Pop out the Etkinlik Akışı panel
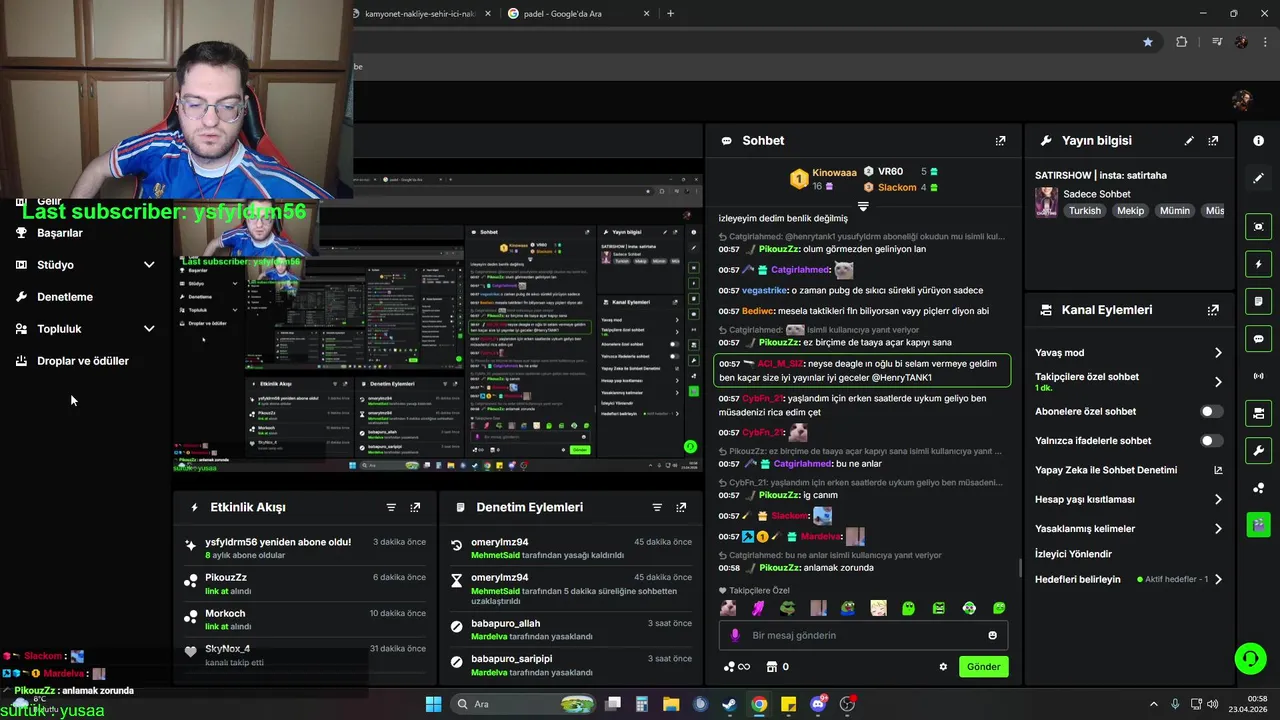This screenshot has height=720, width=1280. pyautogui.click(x=415, y=508)
